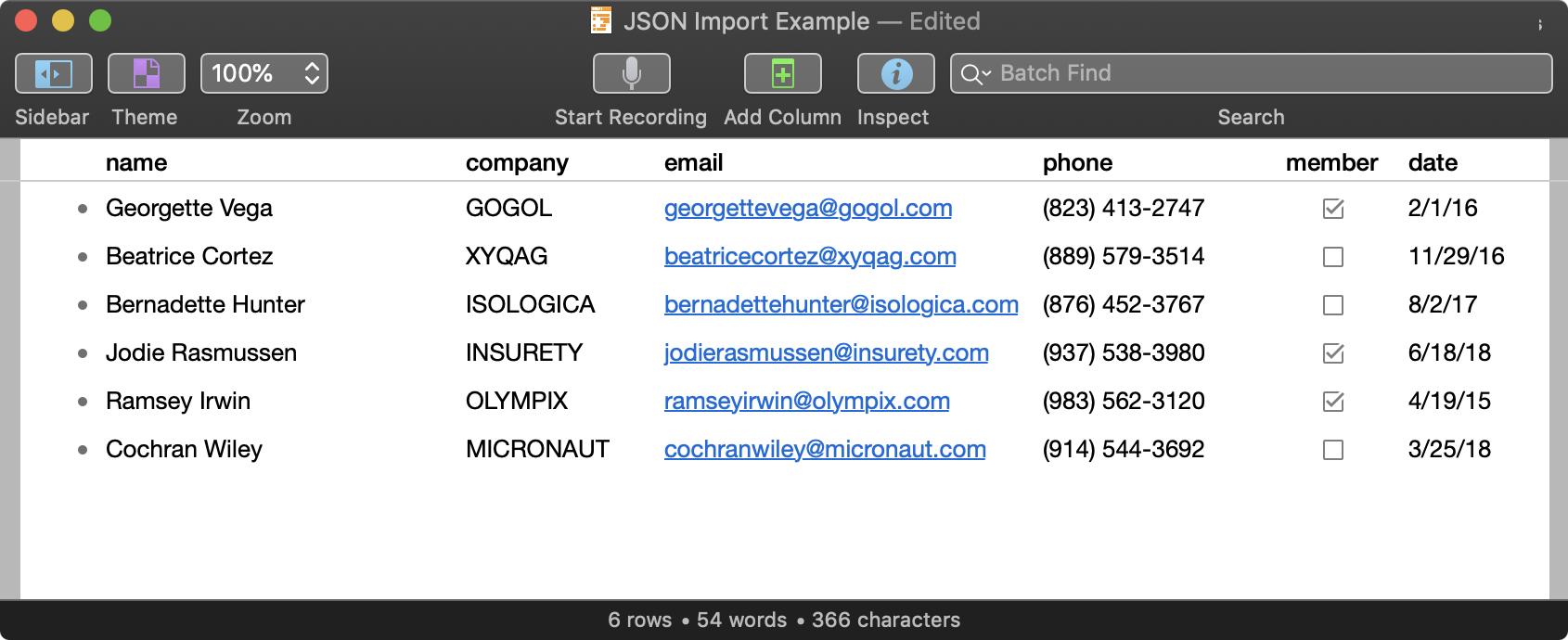Open the 100% zoom dropdown
This screenshot has height=640, width=1568.
coord(264,73)
